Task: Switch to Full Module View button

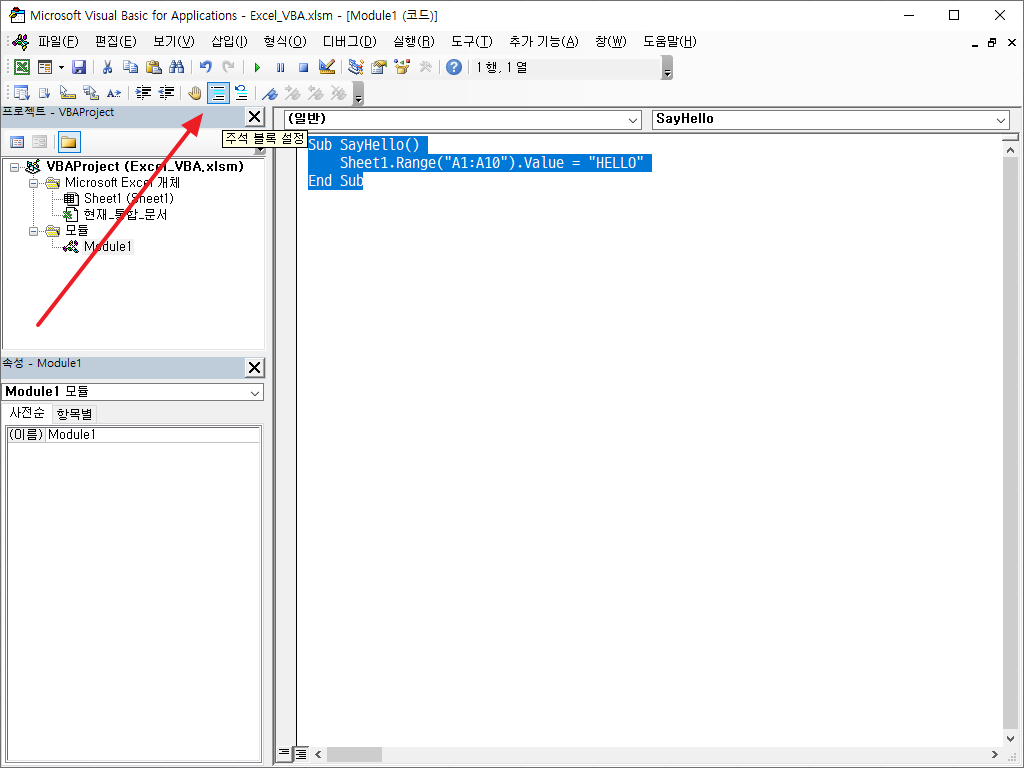Action: (300, 754)
